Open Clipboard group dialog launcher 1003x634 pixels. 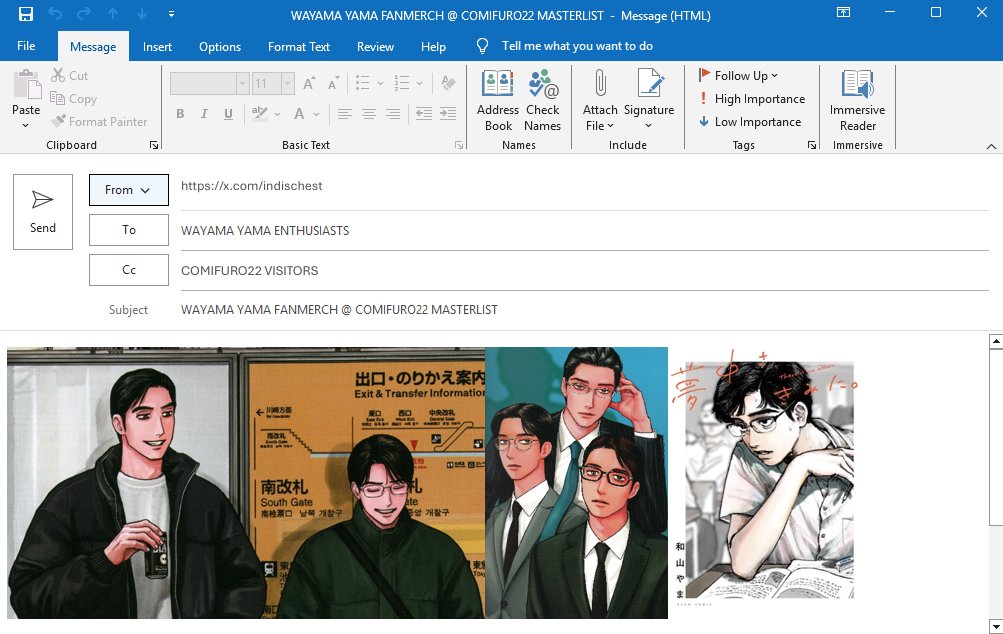pyautogui.click(x=154, y=145)
